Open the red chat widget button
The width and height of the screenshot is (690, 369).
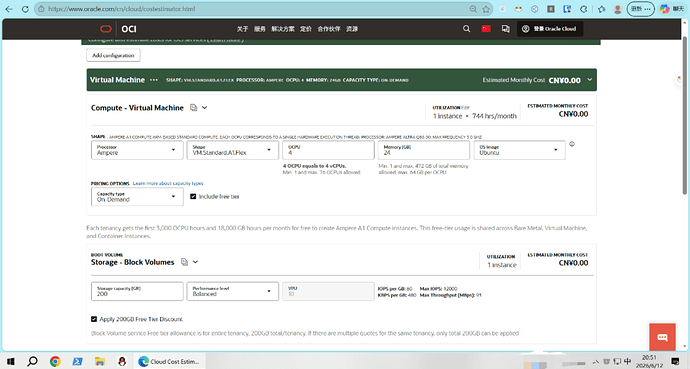[x=662, y=337]
